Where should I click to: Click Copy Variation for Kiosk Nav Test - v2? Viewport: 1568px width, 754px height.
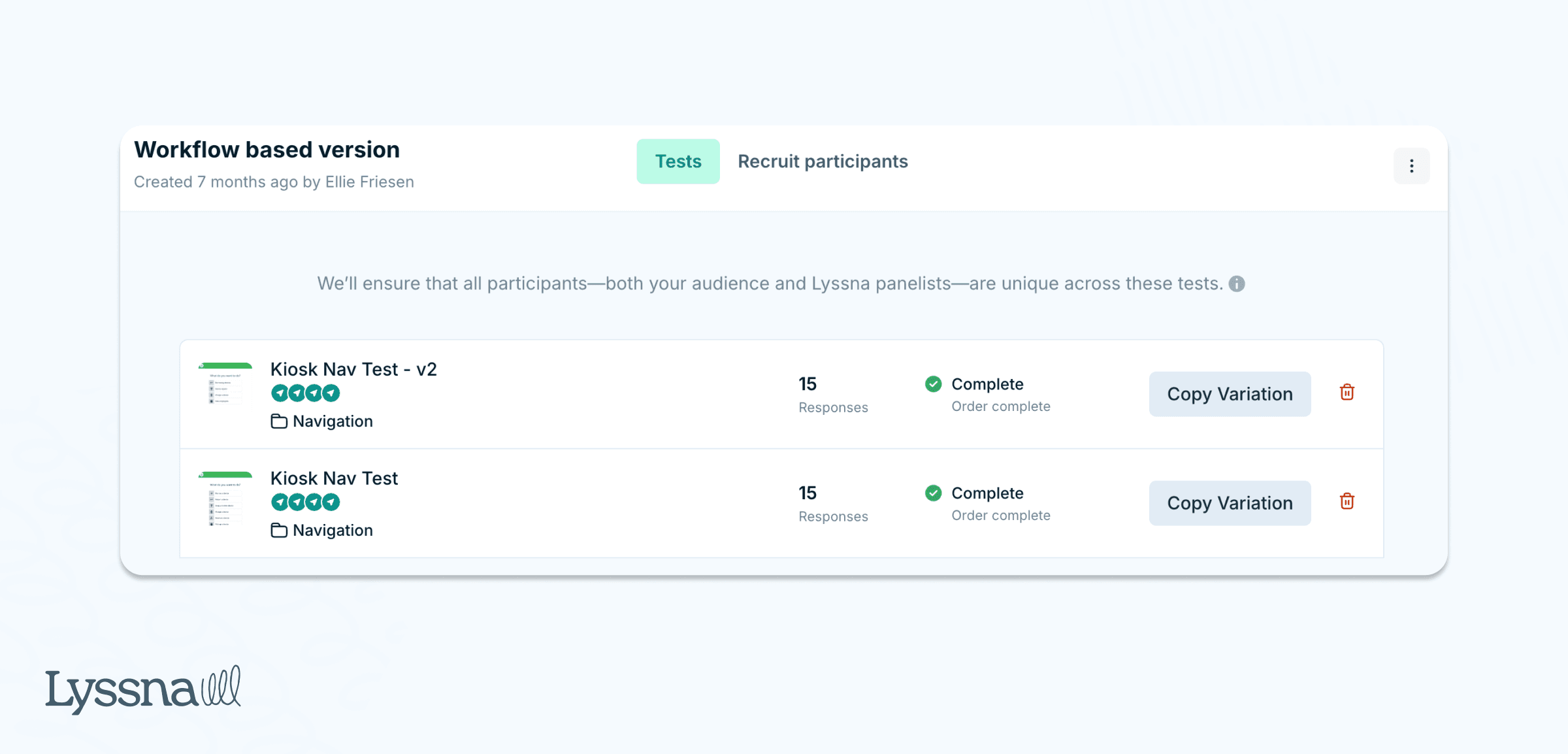pyautogui.click(x=1230, y=393)
